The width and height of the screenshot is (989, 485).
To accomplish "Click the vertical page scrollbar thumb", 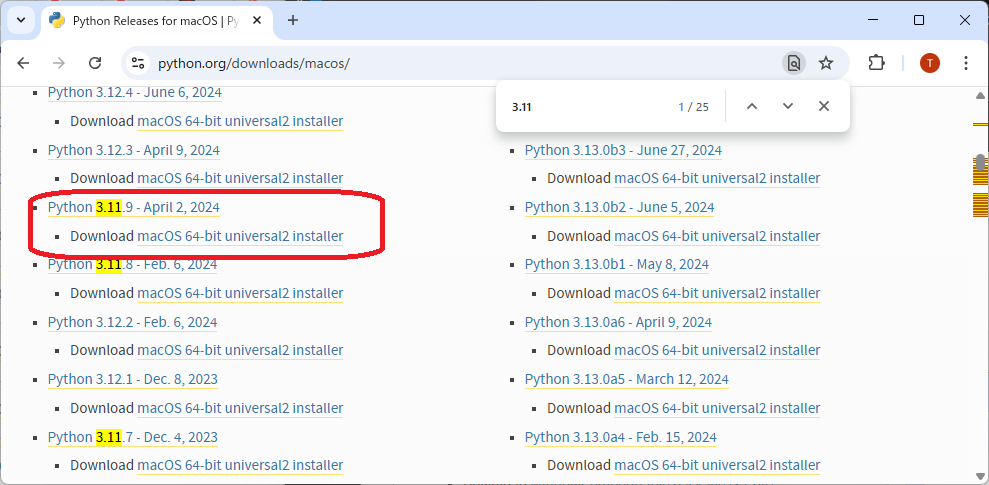I will (x=981, y=163).
